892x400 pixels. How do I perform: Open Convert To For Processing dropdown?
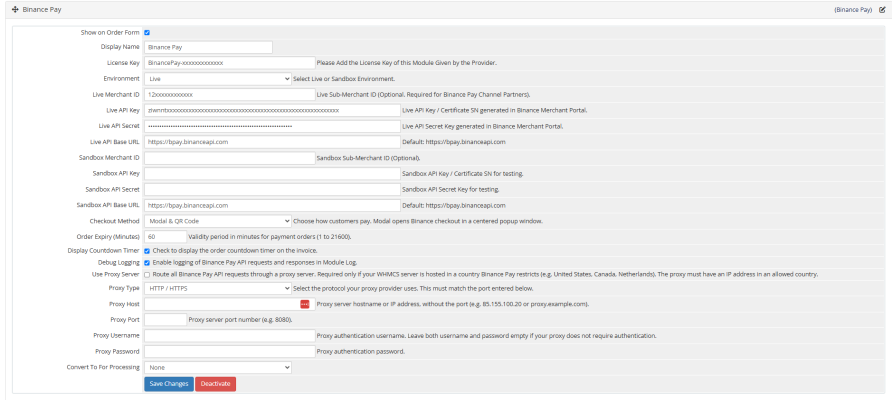[x=218, y=368]
